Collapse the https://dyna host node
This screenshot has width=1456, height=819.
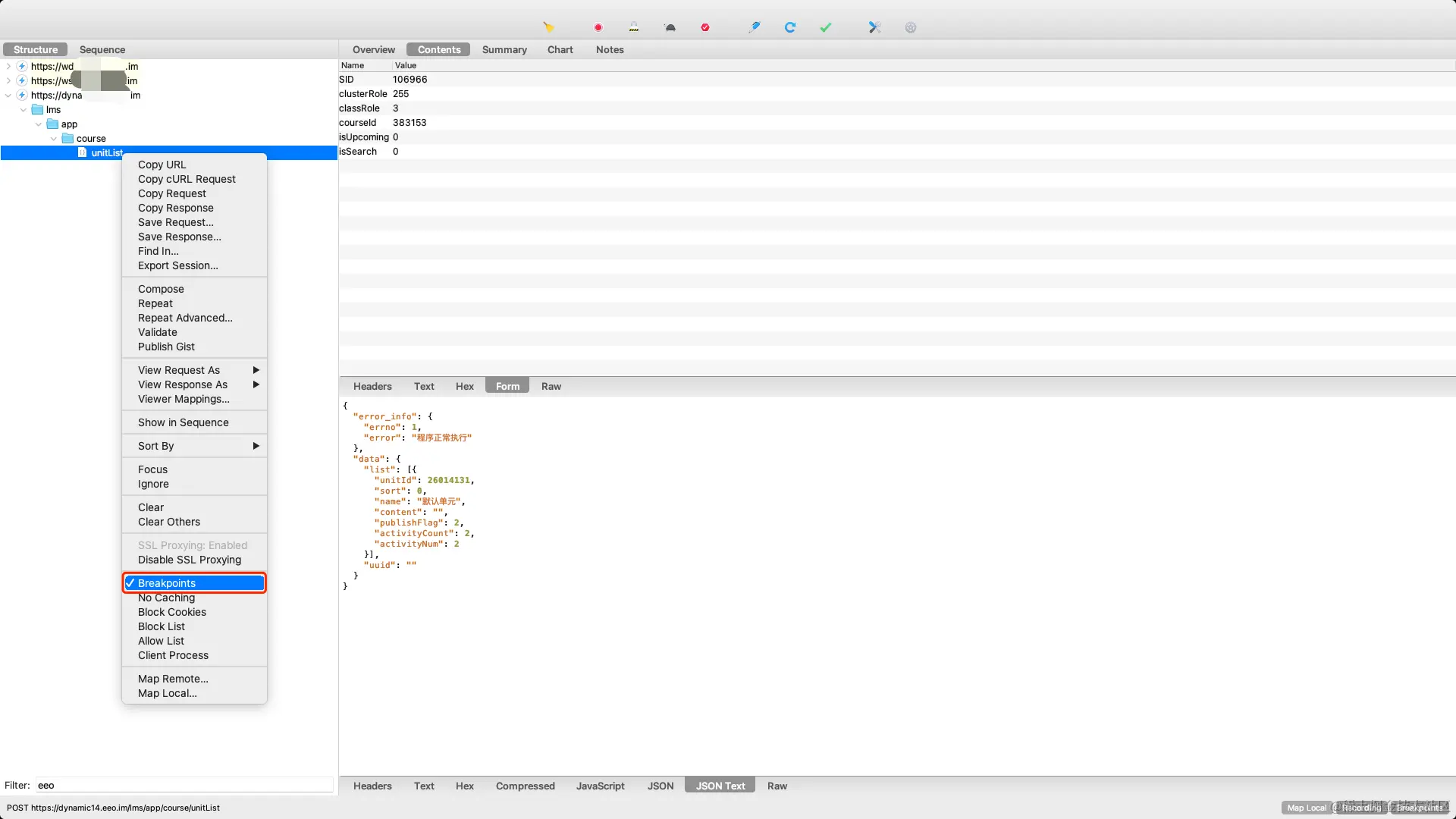8,96
